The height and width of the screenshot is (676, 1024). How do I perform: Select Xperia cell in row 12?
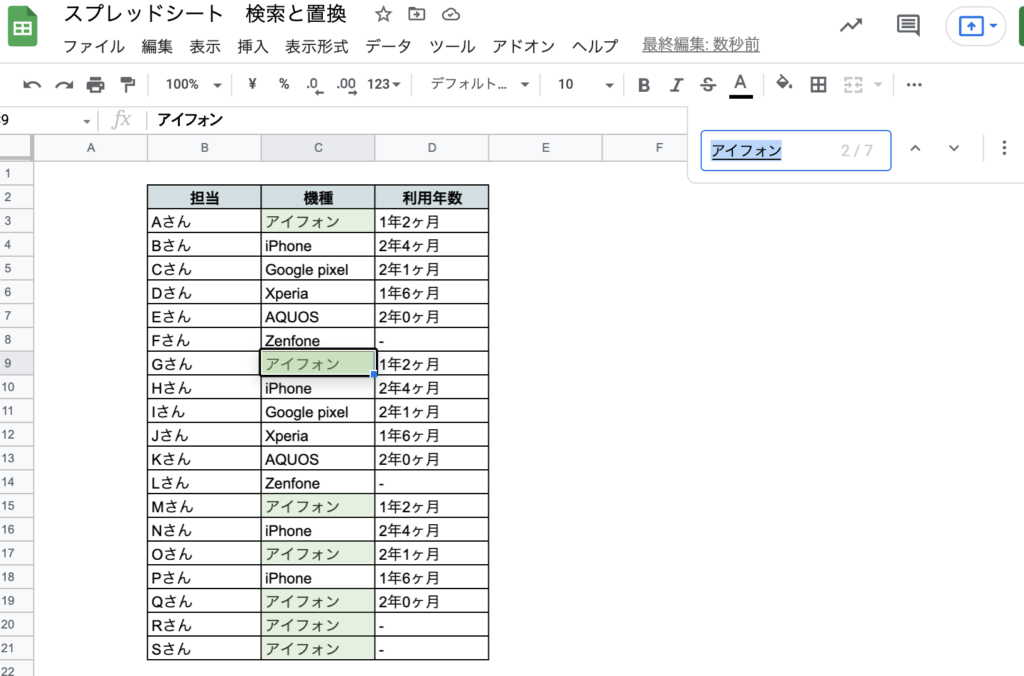pyautogui.click(x=318, y=435)
